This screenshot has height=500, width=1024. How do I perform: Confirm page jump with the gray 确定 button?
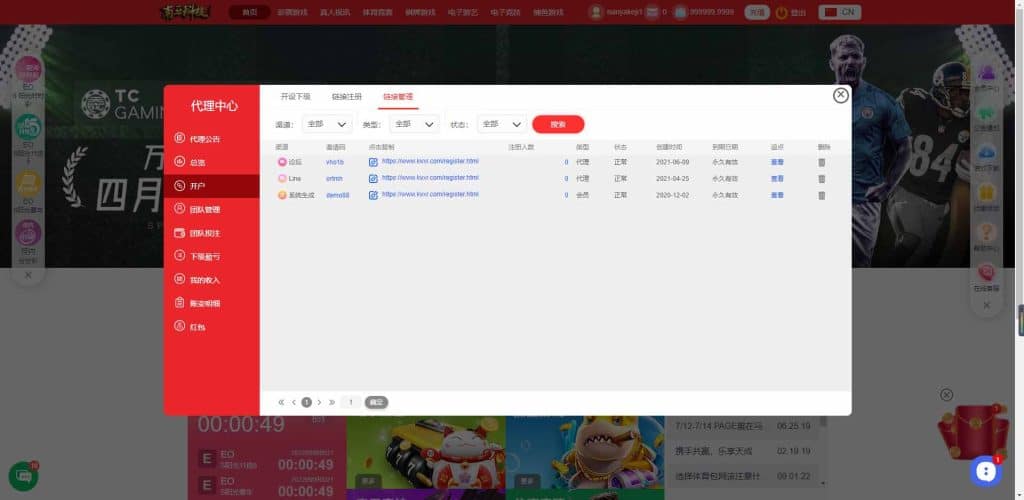376,403
